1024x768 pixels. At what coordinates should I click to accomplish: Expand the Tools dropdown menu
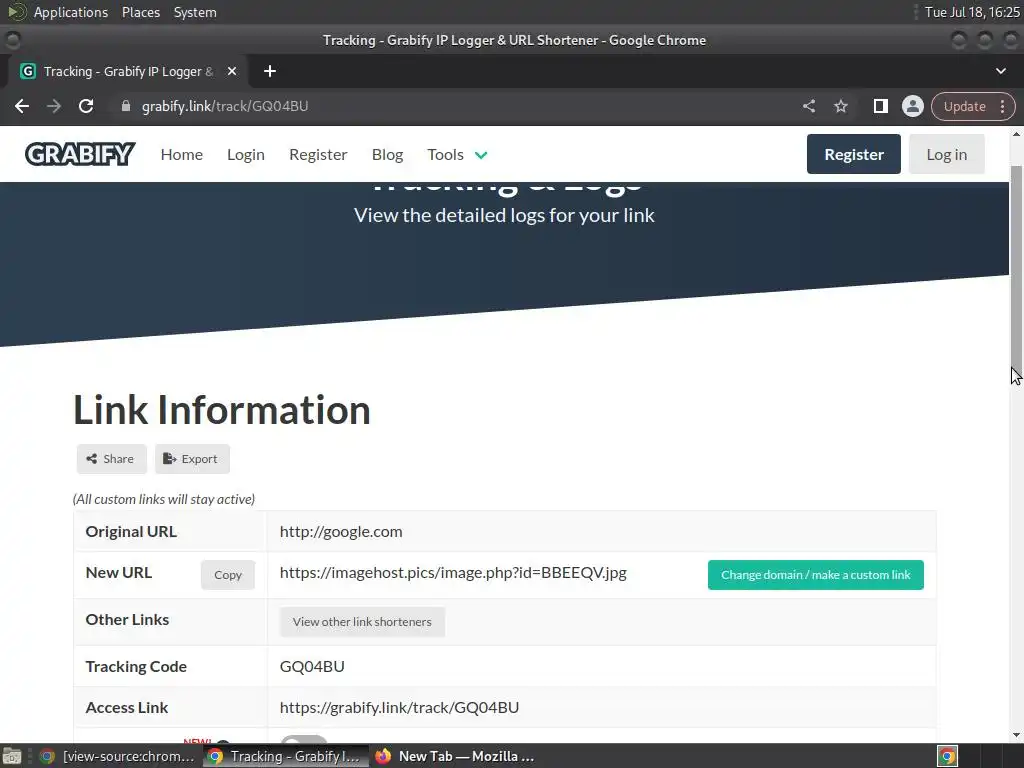pos(457,155)
